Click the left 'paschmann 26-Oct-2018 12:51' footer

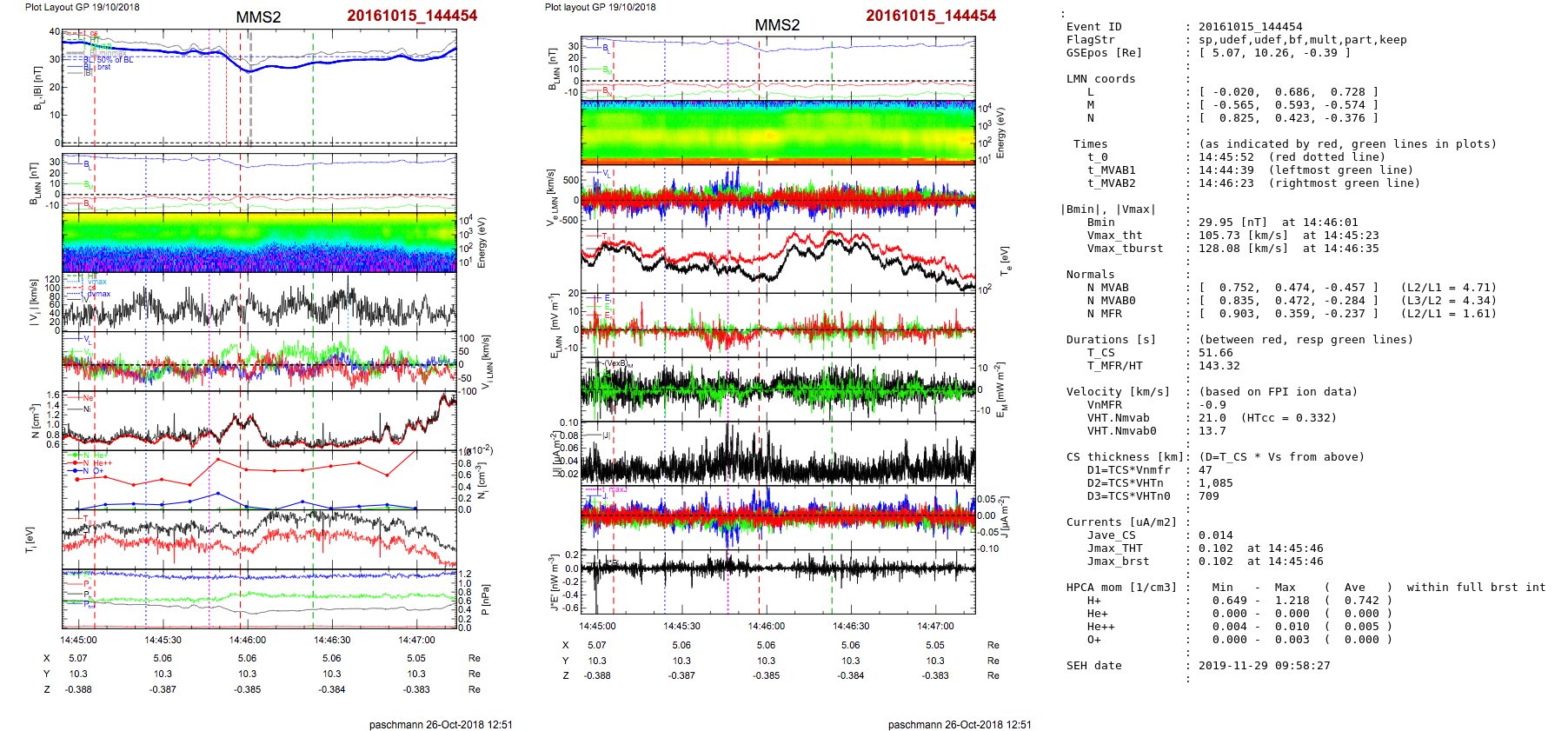[x=440, y=724]
